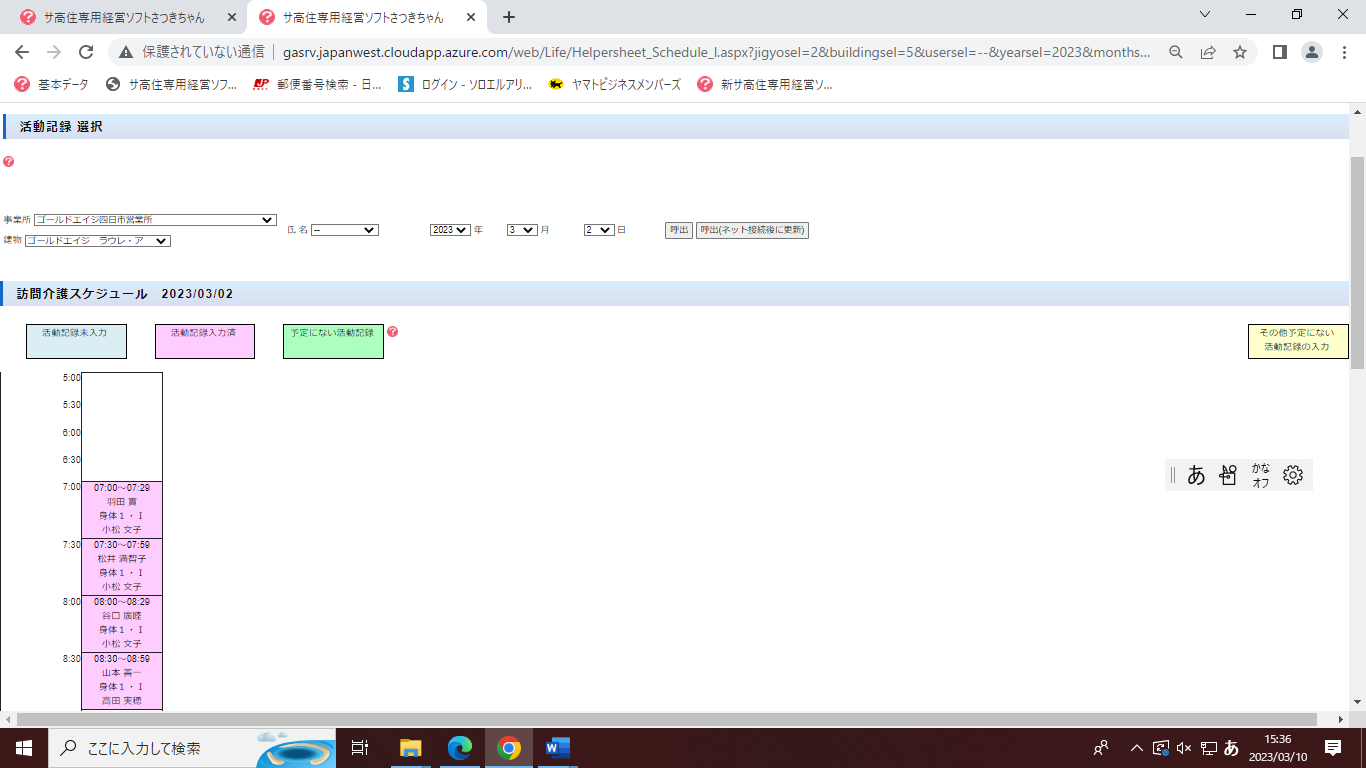The image size is (1366, 768).
Task: Click その他予定にない活動記録の入力 button
Action: click(x=1297, y=340)
